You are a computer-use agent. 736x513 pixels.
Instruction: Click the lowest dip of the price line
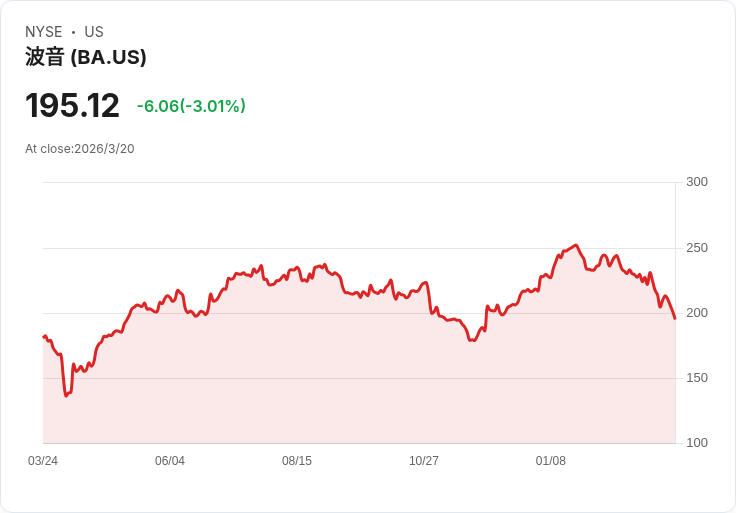click(x=66, y=395)
